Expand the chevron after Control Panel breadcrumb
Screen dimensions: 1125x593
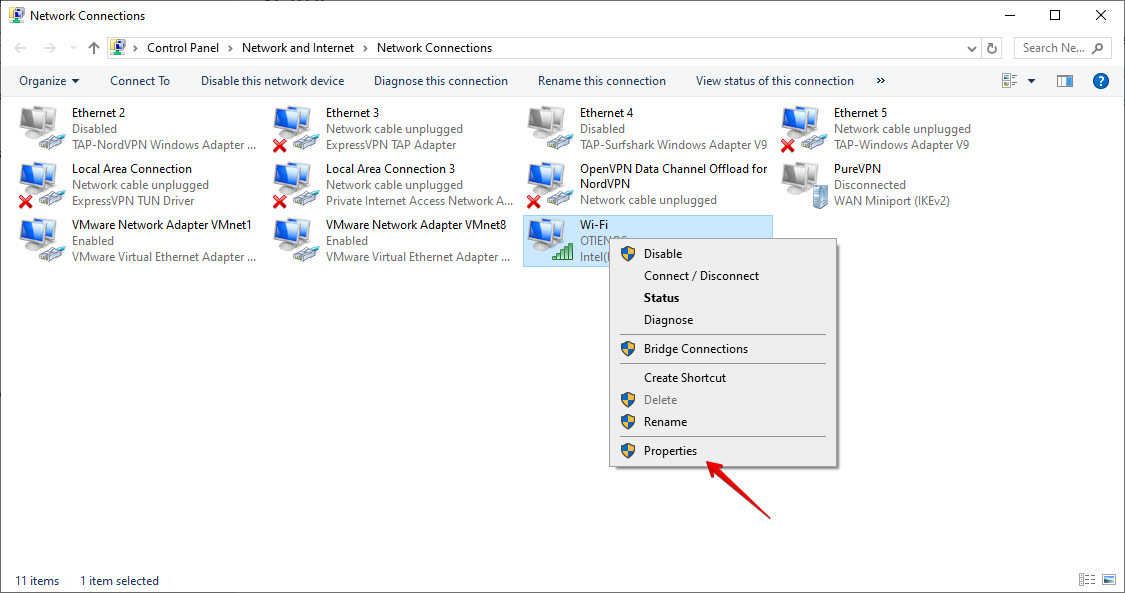click(x=230, y=48)
